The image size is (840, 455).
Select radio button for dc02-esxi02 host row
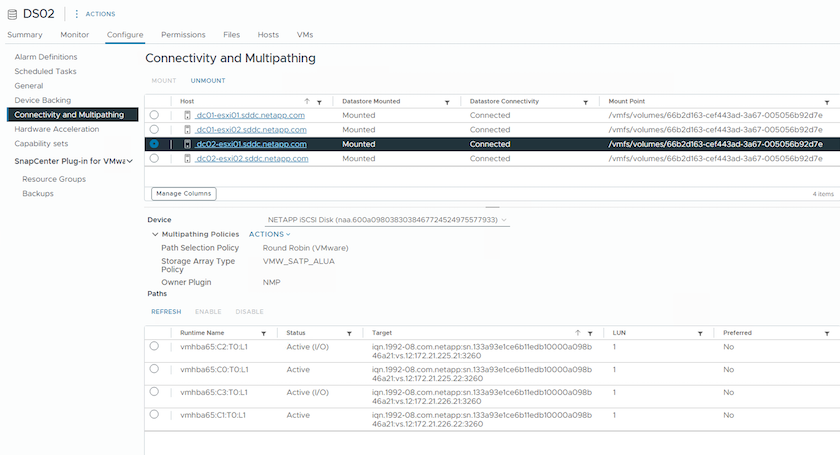coord(154,158)
